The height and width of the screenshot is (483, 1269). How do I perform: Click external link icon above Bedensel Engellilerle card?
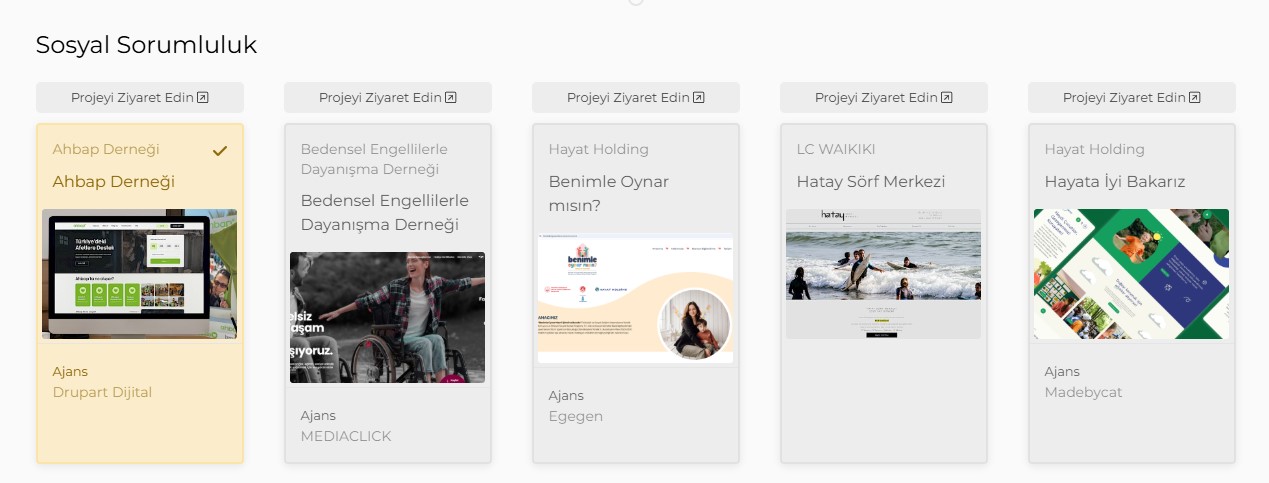tap(451, 98)
